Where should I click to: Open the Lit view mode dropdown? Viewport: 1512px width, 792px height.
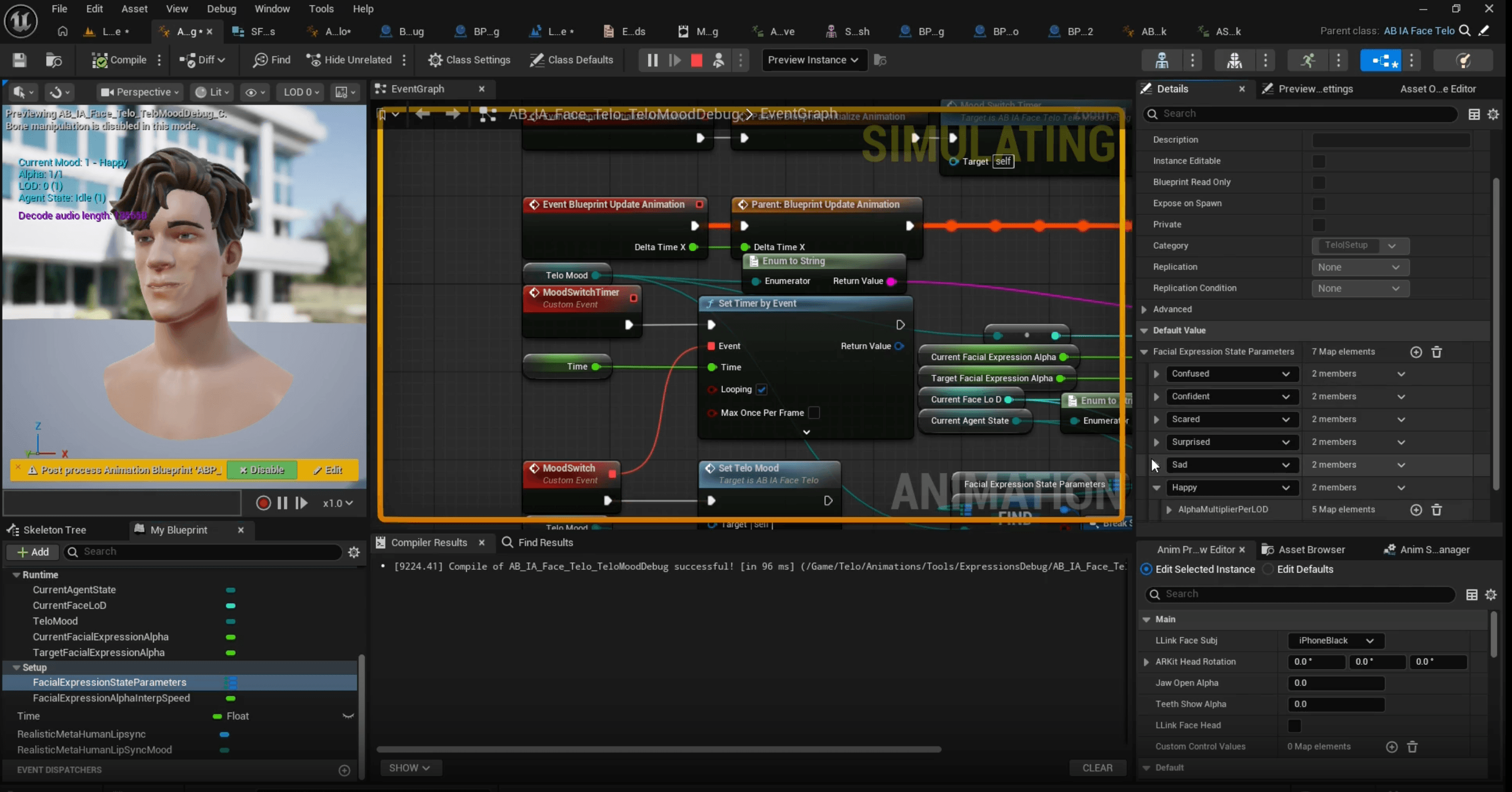coord(212,92)
